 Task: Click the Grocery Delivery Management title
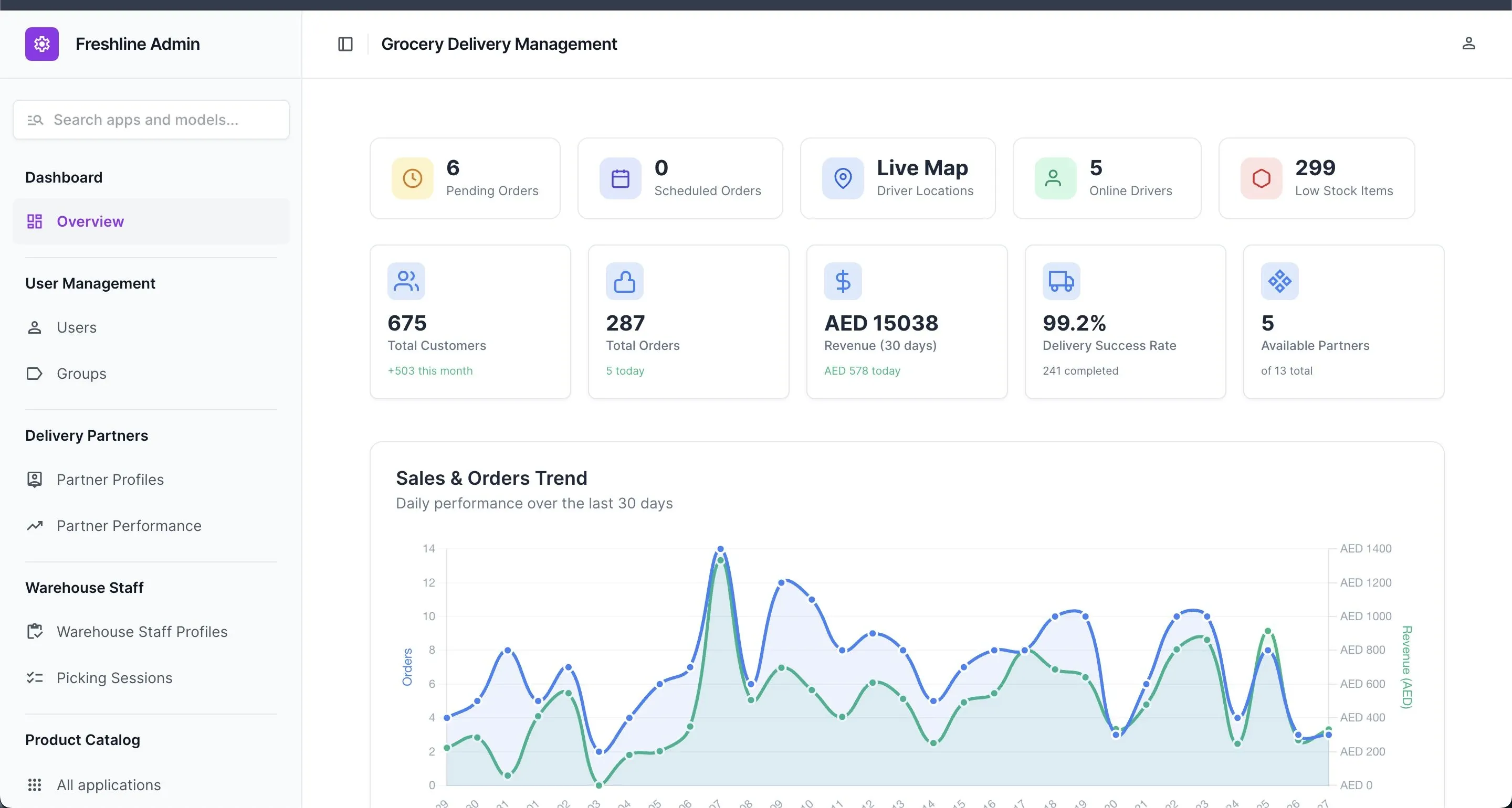tap(499, 44)
